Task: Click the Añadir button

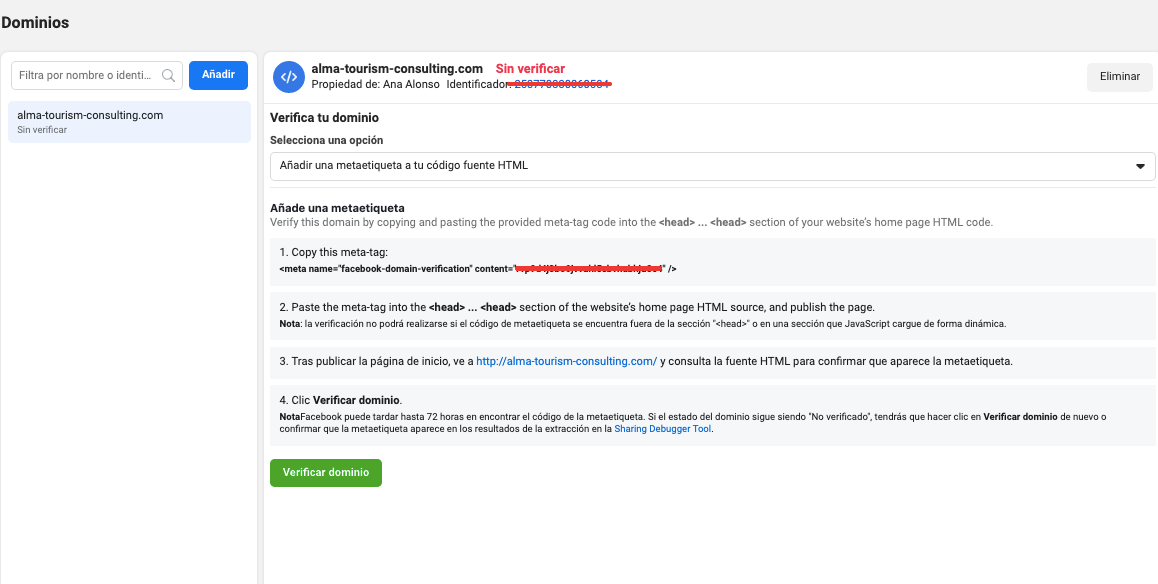Action: point(219,75)
